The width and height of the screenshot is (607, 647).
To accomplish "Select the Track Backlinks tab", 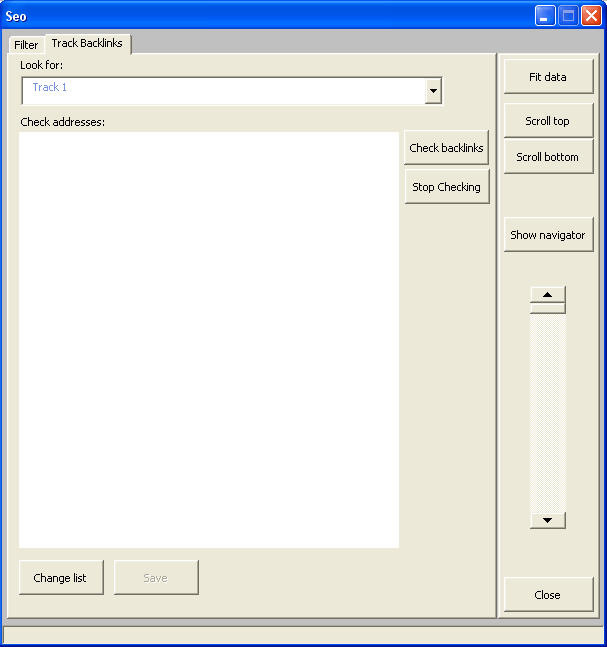I will click(x=87, y=43).
